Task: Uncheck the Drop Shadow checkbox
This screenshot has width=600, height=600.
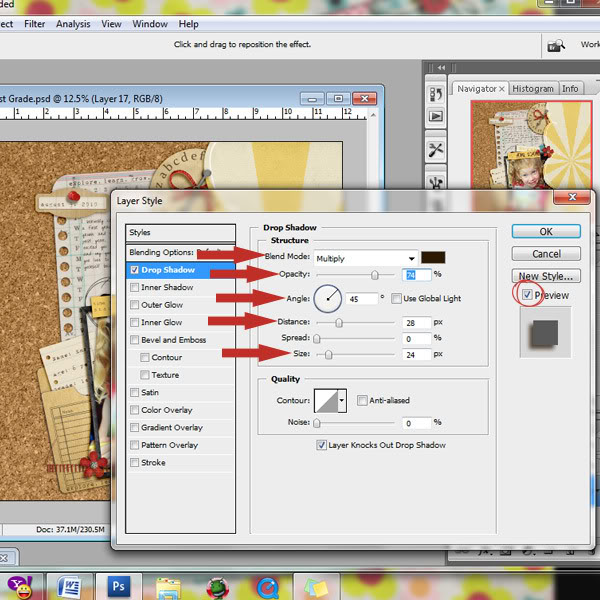Action: (x=134, y=270)
